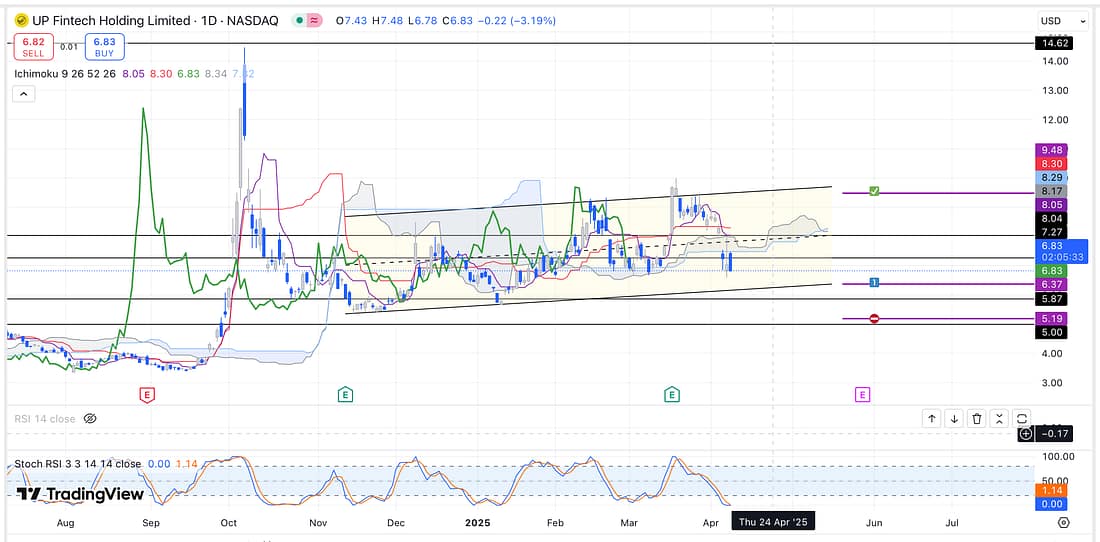The height and width of the screenshot is (542, 1100).
Task: Move the RSI pane down
Action: click(x=954, y=418)
